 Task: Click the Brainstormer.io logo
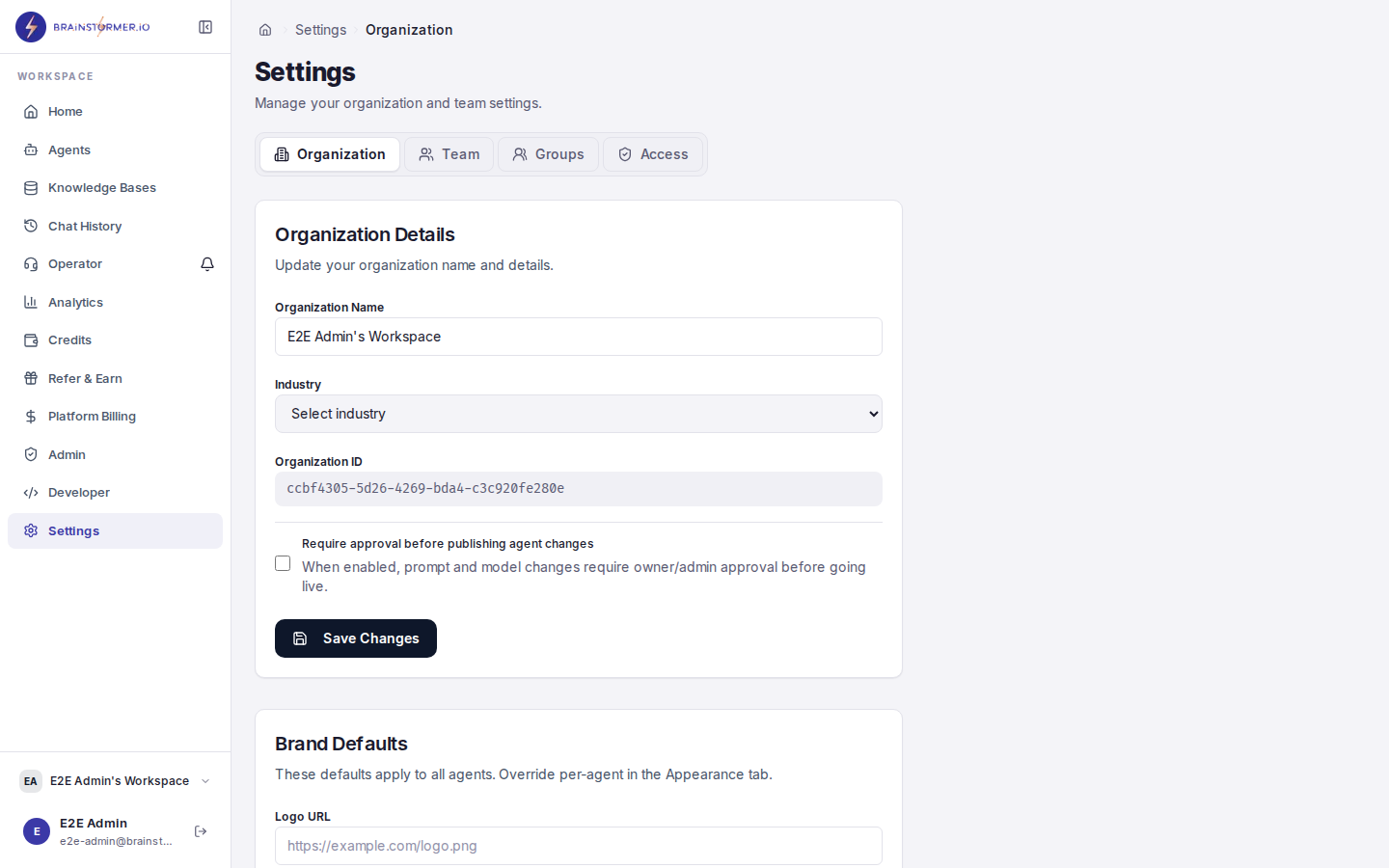tap(83, 27)
